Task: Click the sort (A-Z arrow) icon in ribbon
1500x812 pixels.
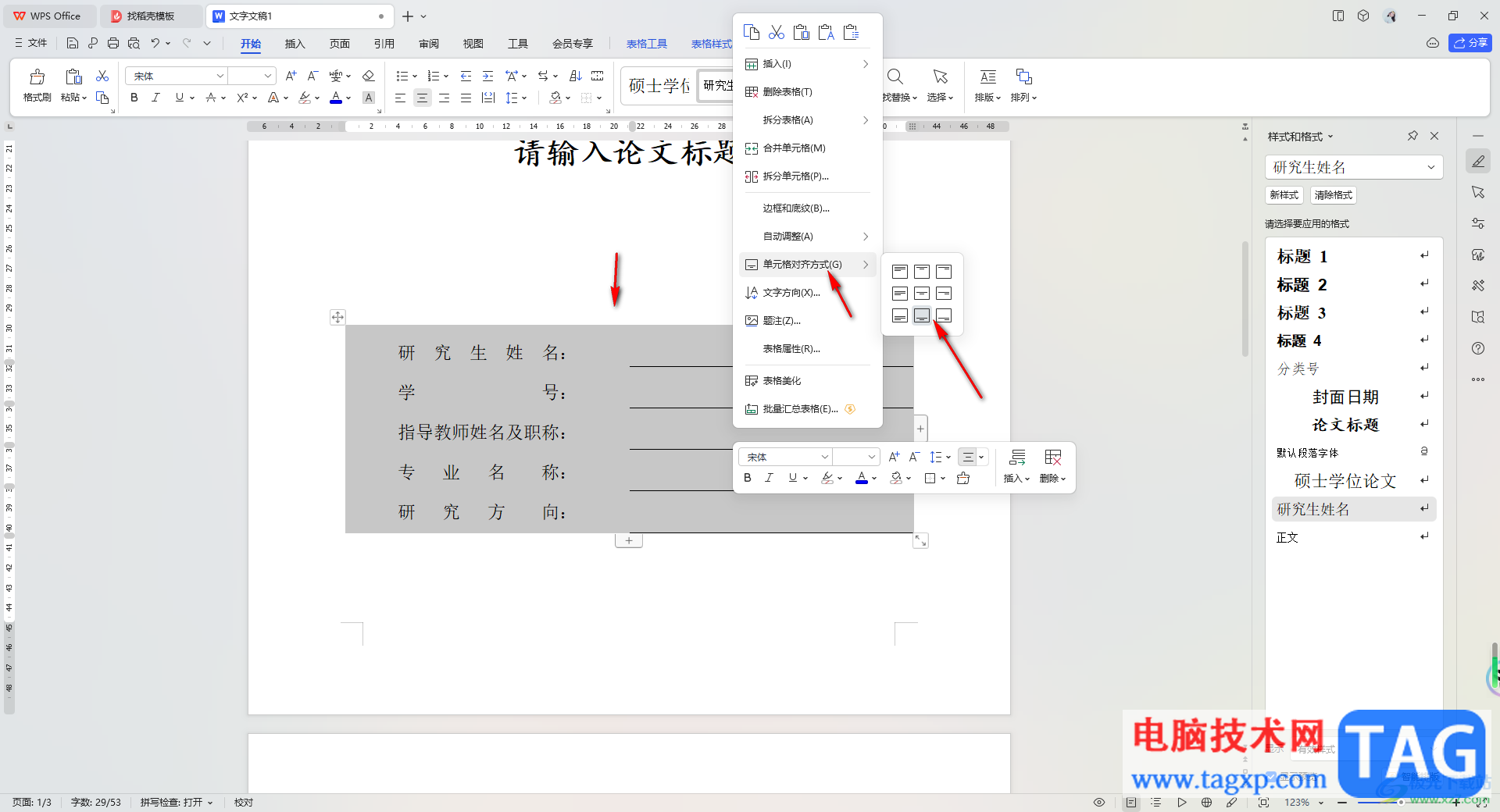Action: pos(576,76)
